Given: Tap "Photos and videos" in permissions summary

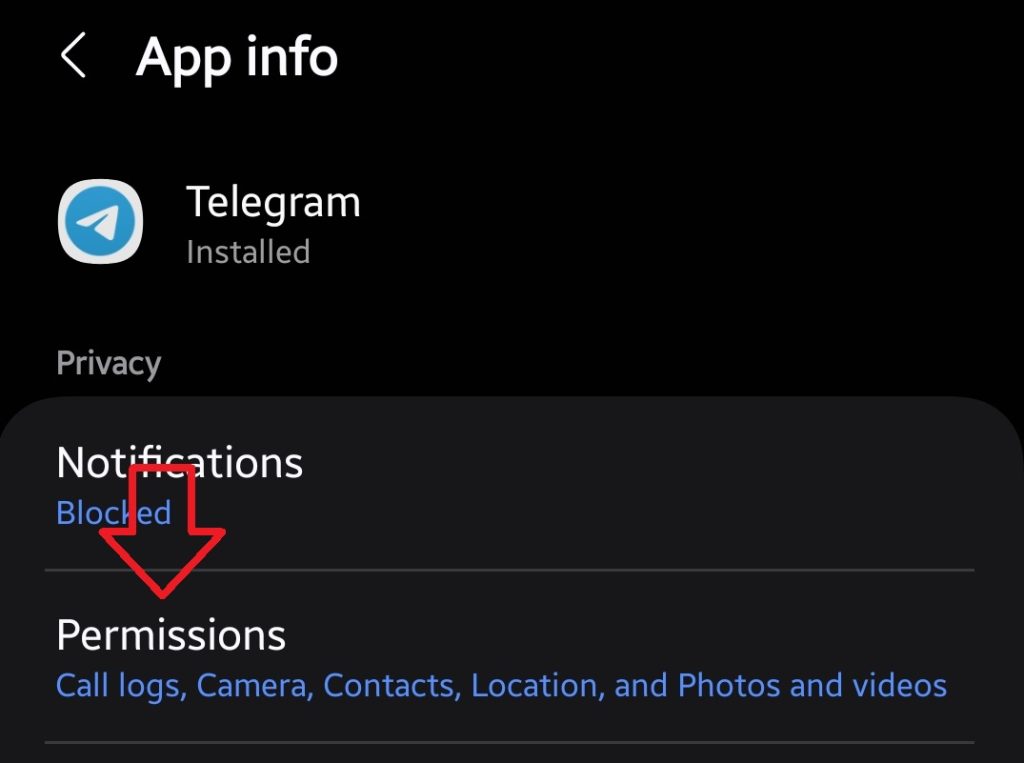Looking at the screenshot, I should [x=812, y=686].
